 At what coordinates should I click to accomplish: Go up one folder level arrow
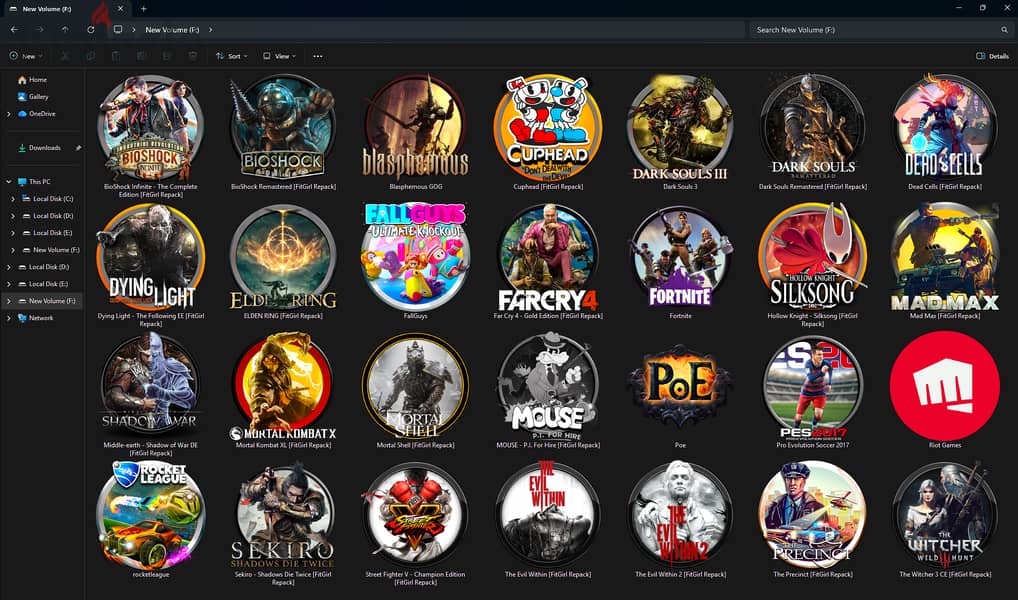[x=65, y=30]
